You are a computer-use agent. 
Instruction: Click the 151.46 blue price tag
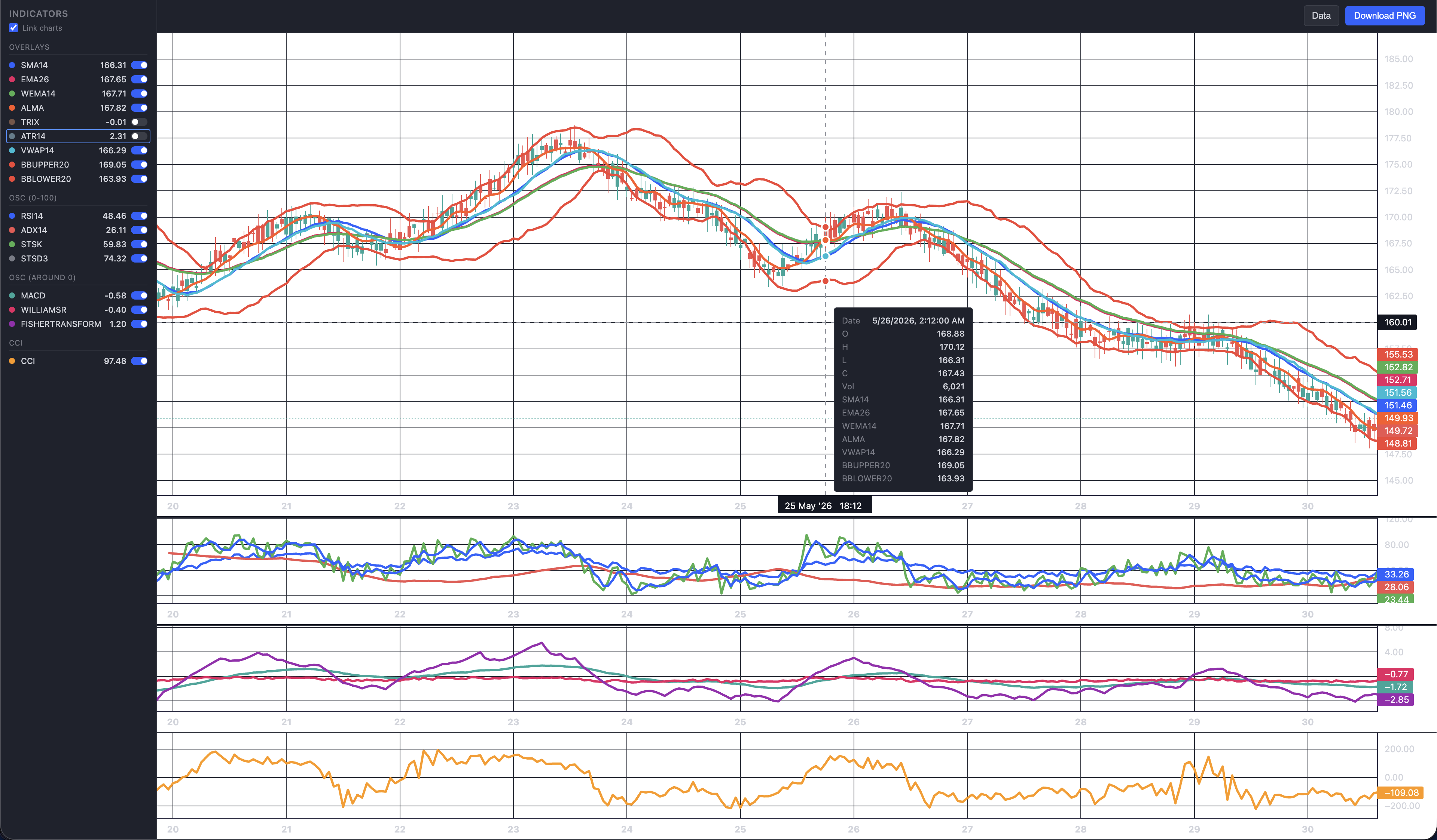point(1398,405)
